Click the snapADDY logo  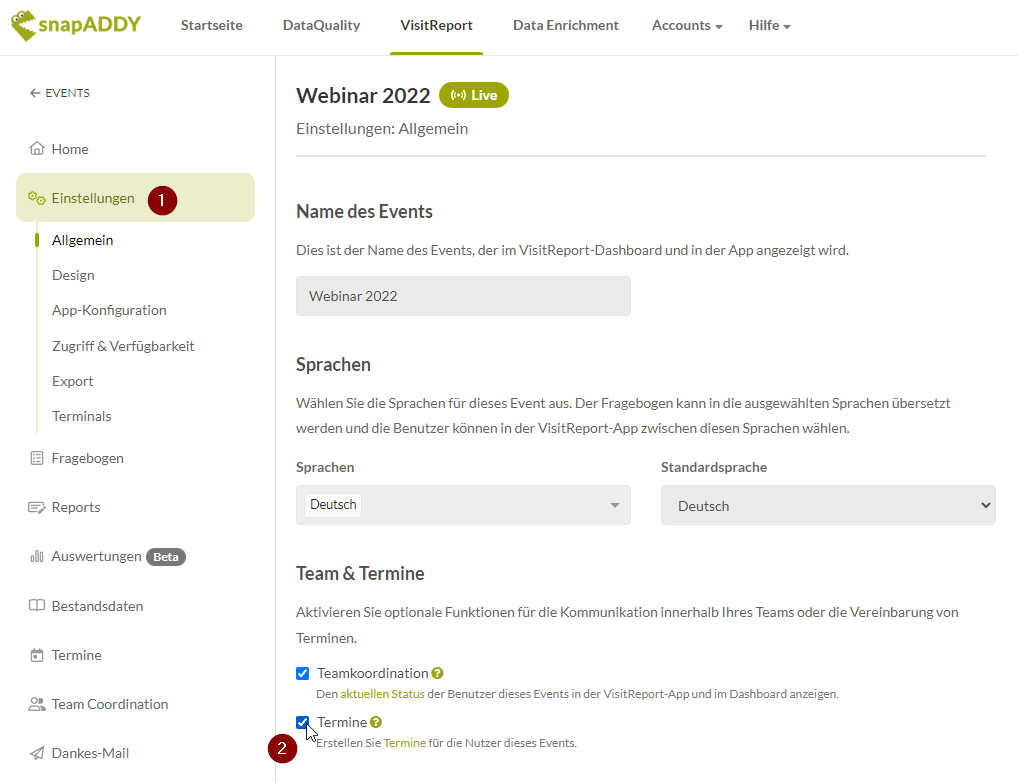tap(75, 25)
